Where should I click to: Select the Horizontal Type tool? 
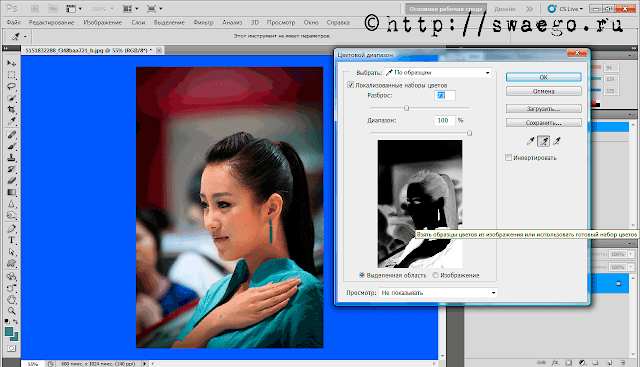click(11, 240)
